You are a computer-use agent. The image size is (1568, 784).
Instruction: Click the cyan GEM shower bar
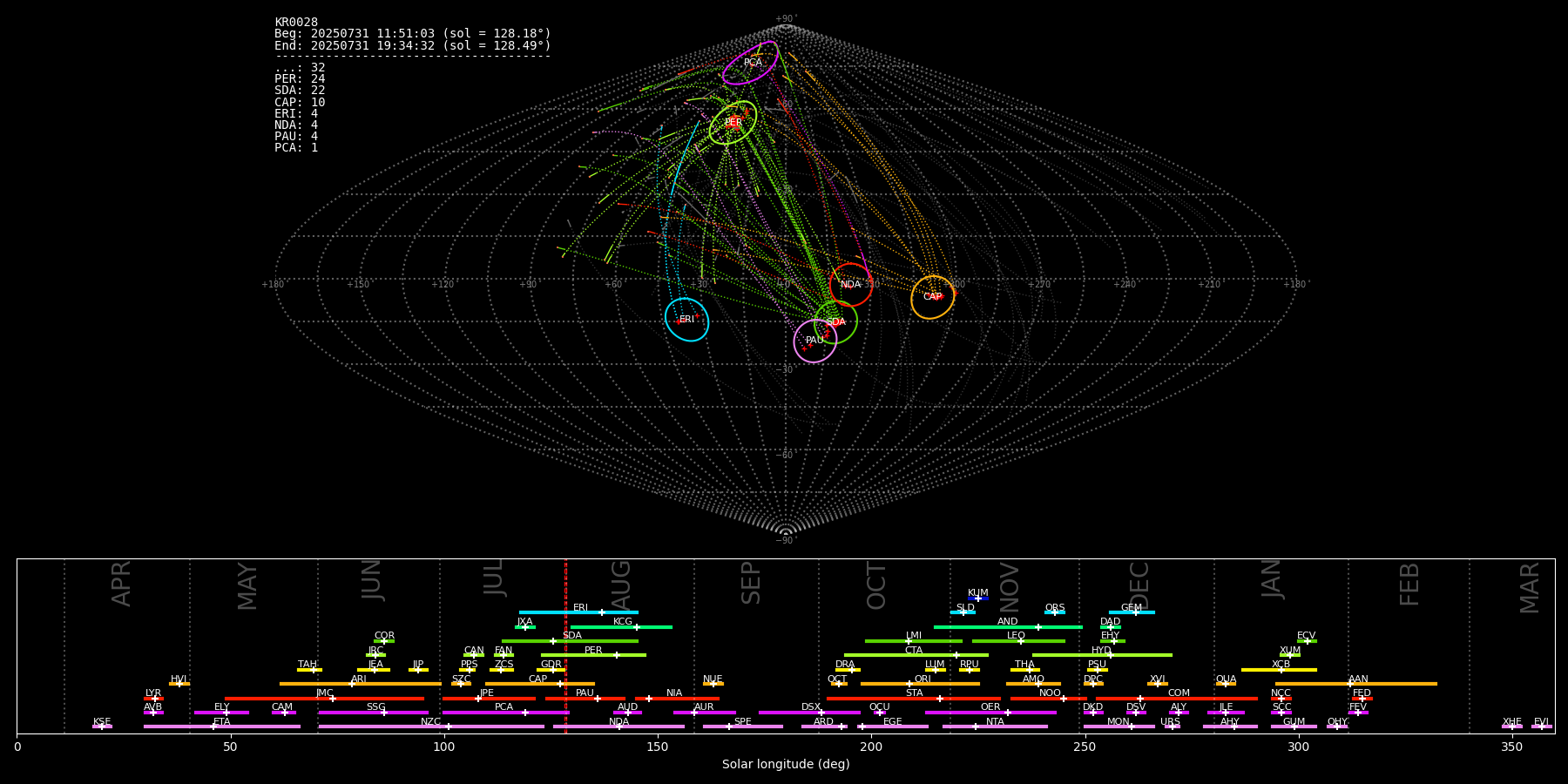(1132, 612)
